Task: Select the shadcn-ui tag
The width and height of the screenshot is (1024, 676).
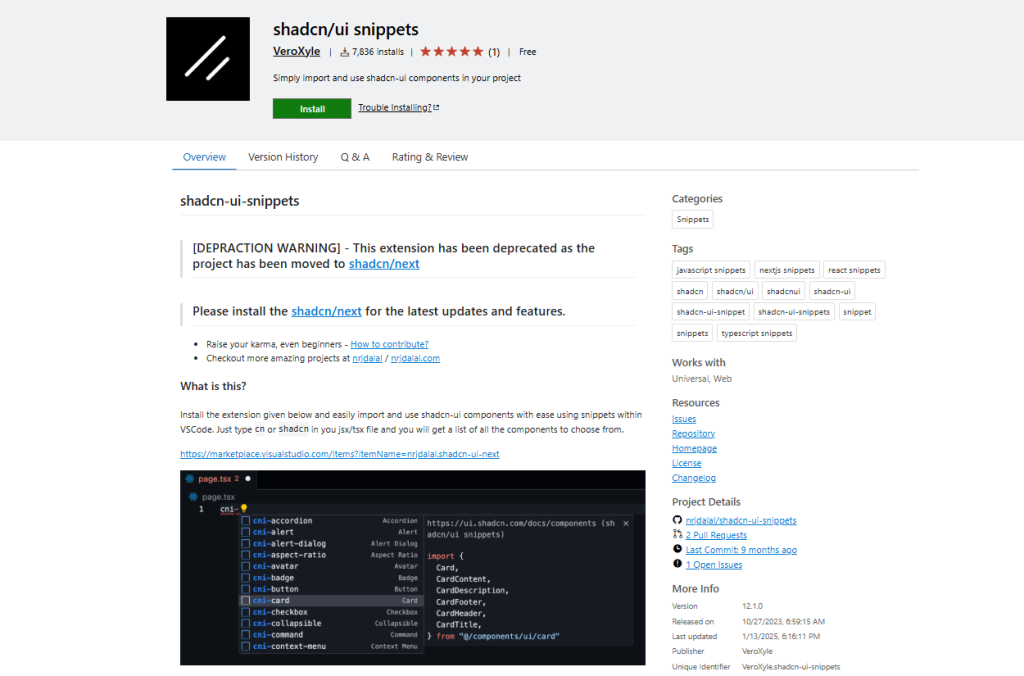Action: pos(832,291)
